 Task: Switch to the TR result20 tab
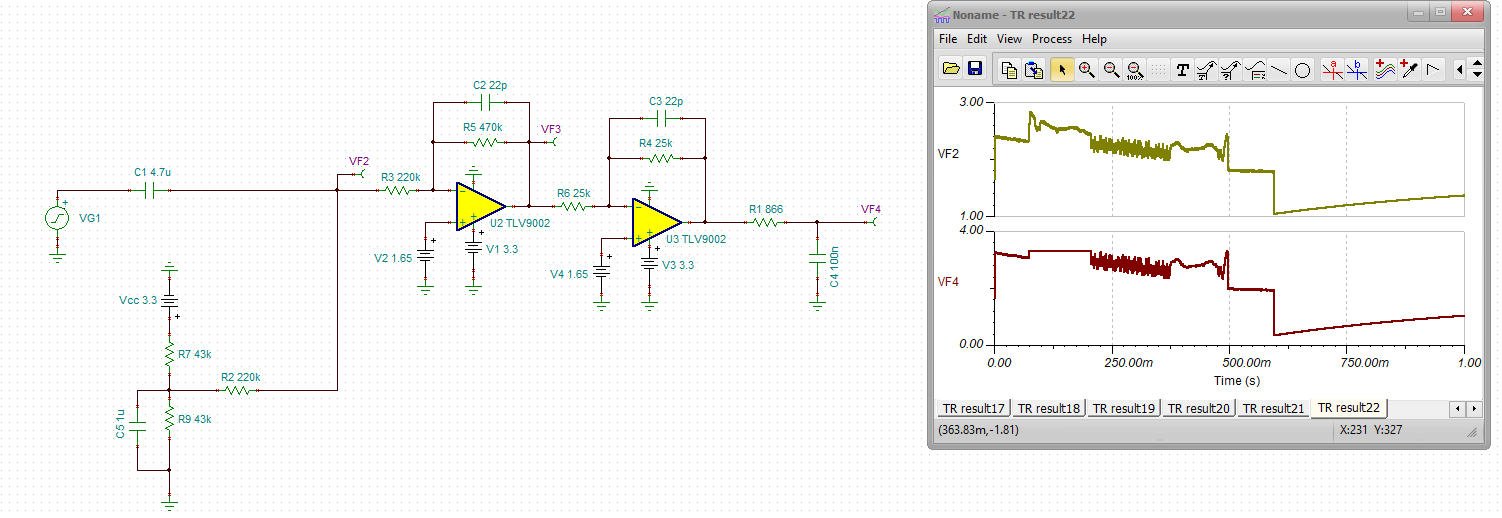click(x=1199, y=408)
